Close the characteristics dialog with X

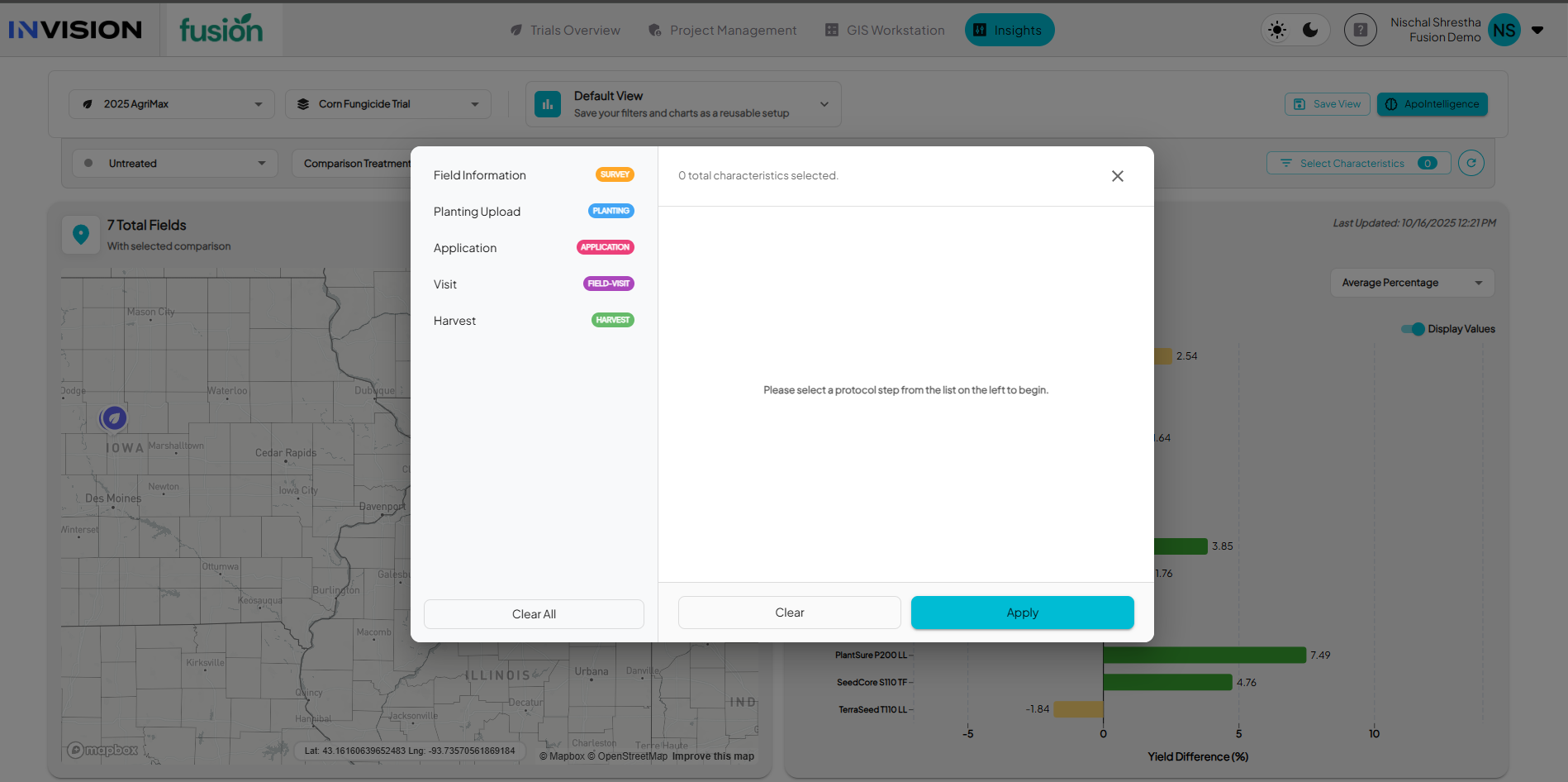tap(1117, 176)
